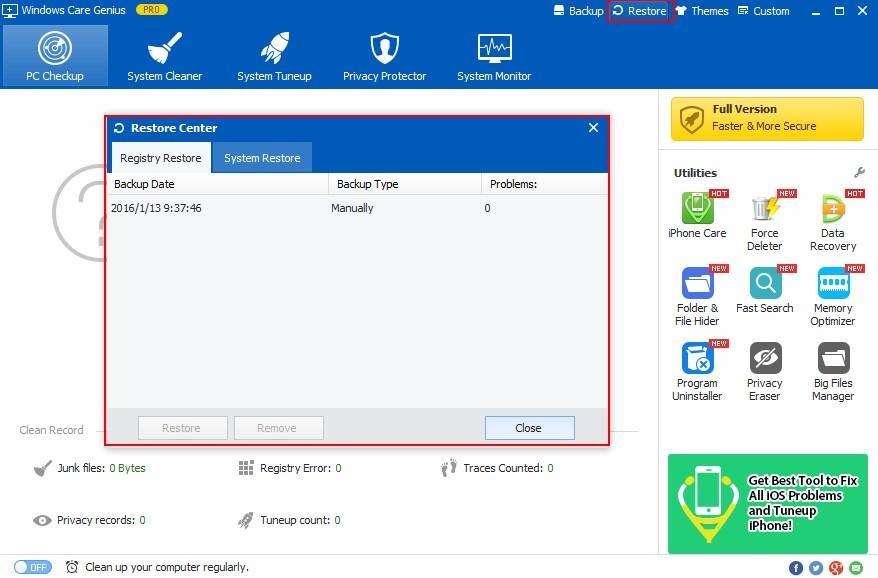Image resolution: width=878 pixels, height=578 pixels.
Task: Open Fast Search utility
Action: point(765,290)
